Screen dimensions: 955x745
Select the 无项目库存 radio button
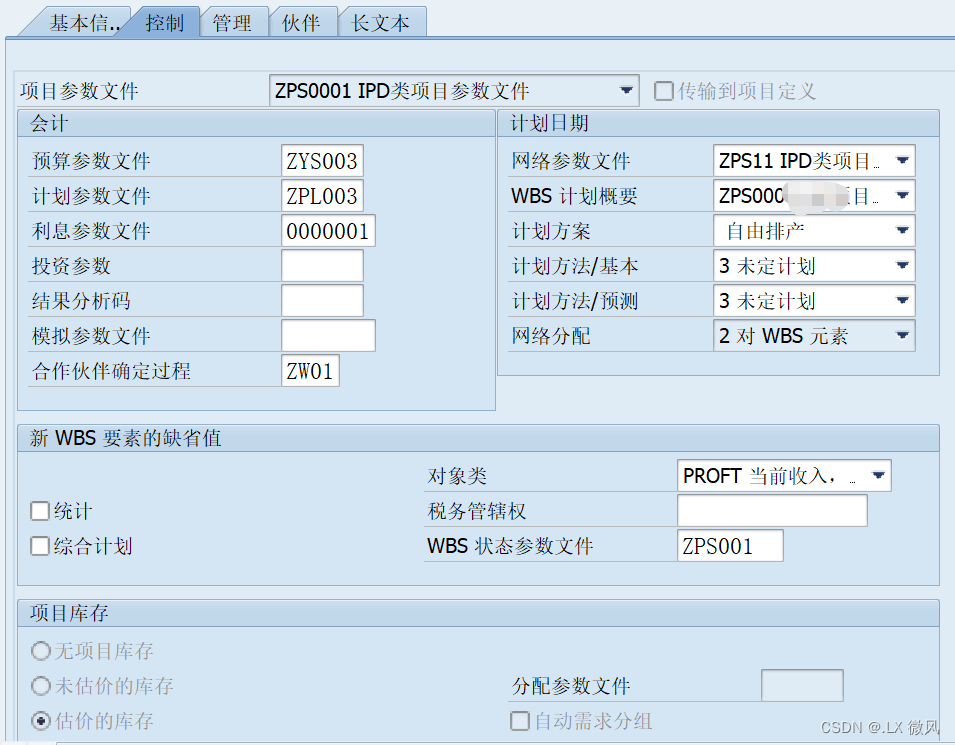(38, 651)
